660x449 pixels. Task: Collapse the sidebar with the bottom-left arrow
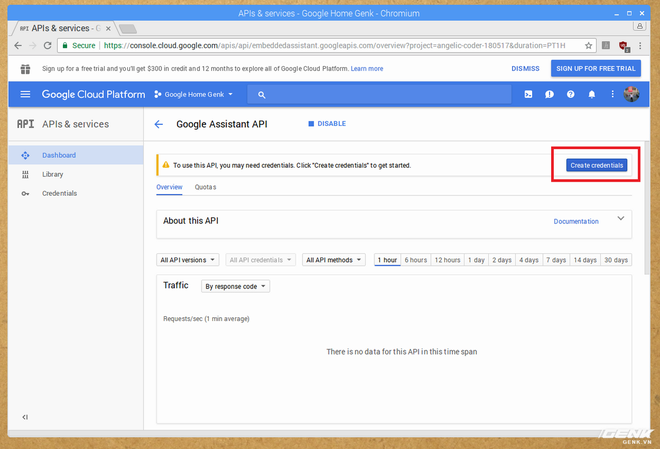(25, 417)
